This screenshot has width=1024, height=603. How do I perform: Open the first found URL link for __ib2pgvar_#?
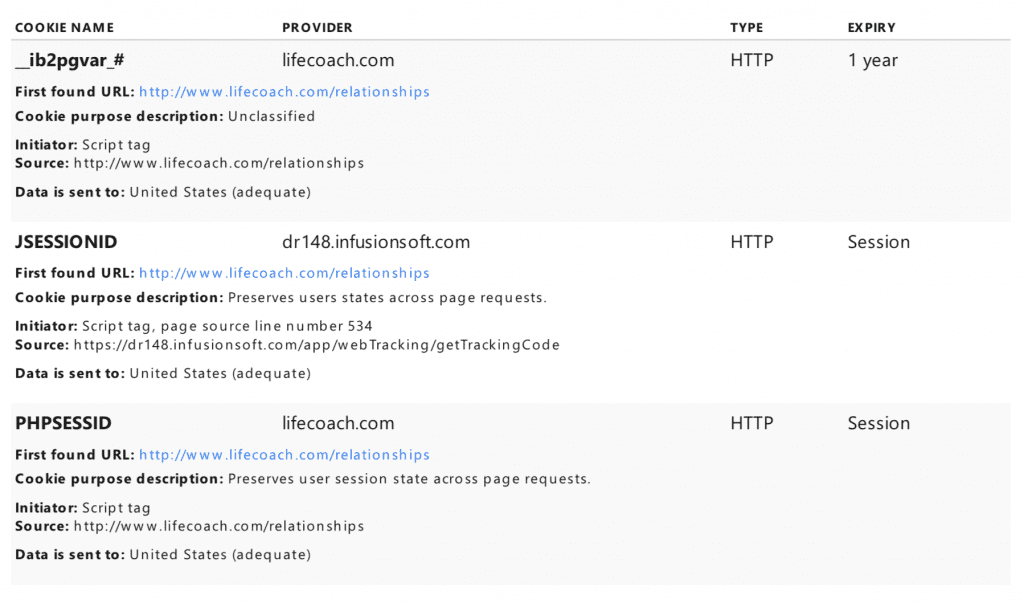[x=284, y=92]
